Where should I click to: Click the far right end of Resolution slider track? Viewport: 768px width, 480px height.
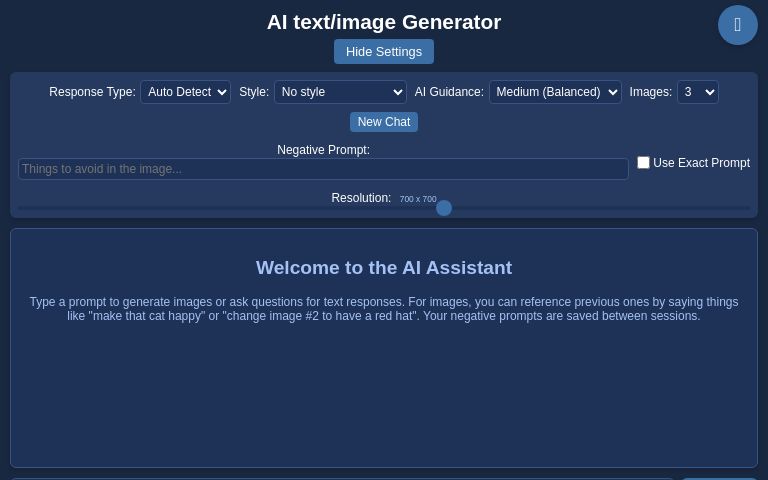pos(748,208)
